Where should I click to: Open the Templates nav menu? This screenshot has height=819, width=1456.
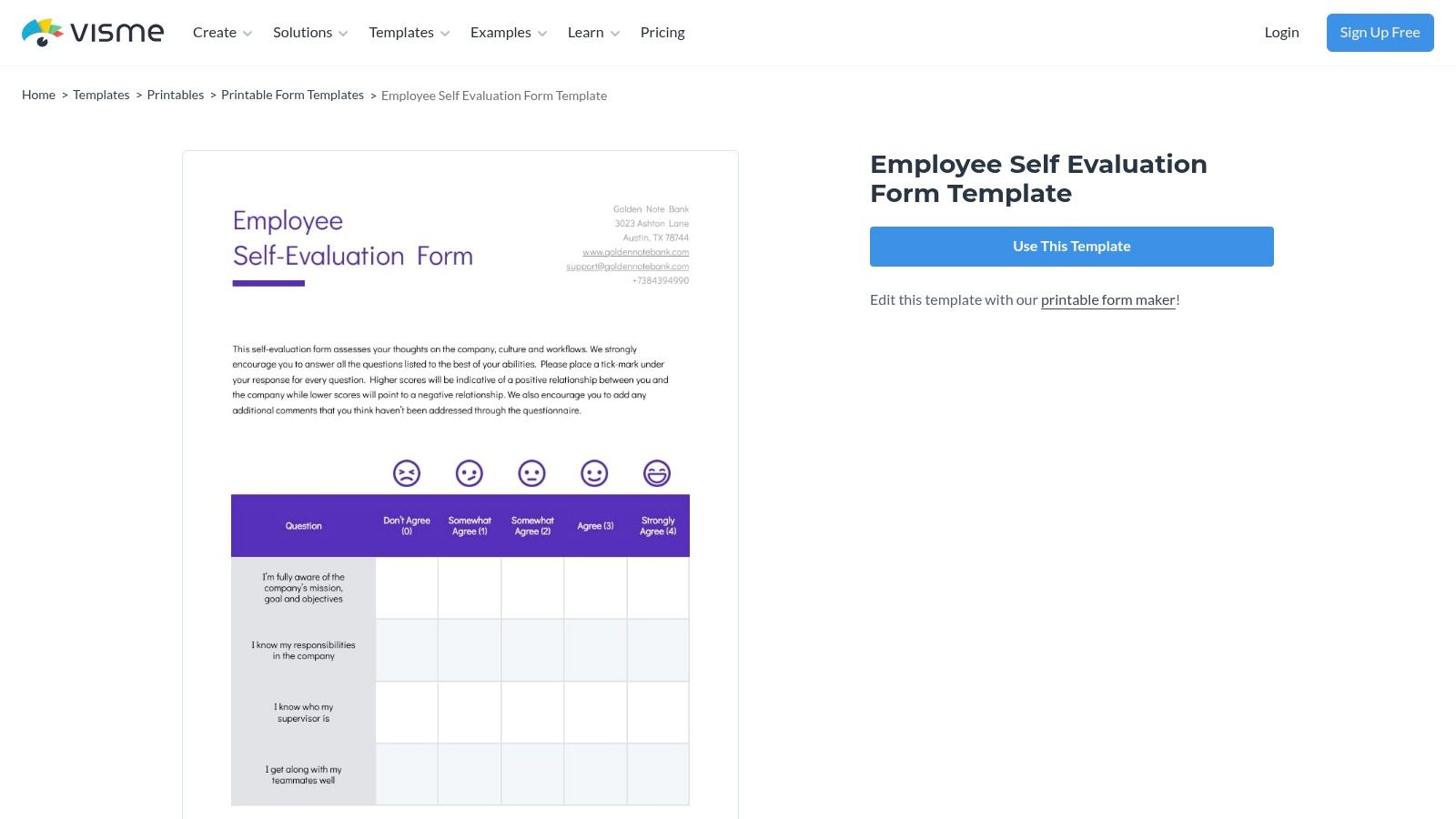click(x=401, y=33)
